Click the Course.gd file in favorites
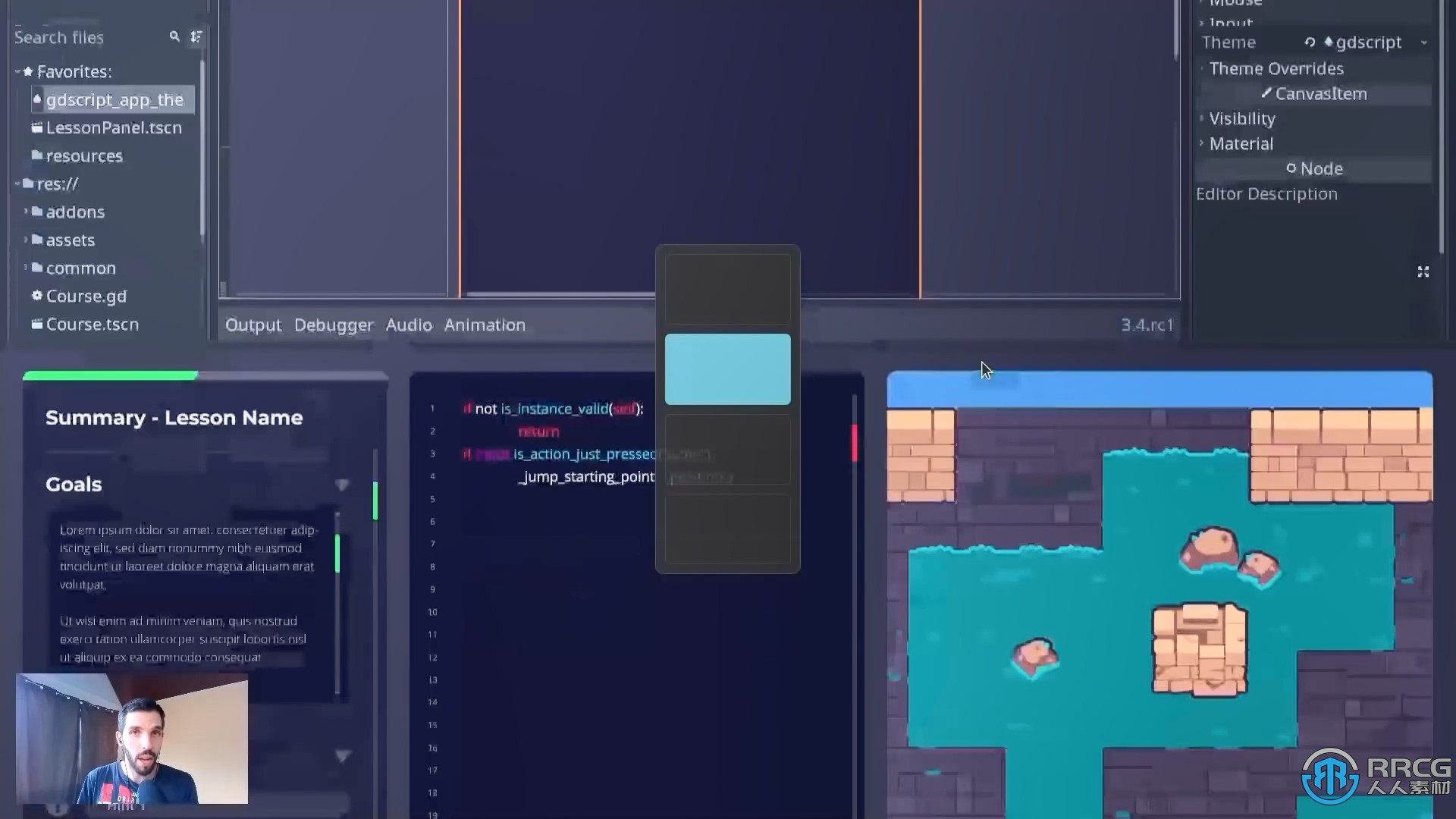The height and width of the screenshot is (819, 1456). (86, 296)
